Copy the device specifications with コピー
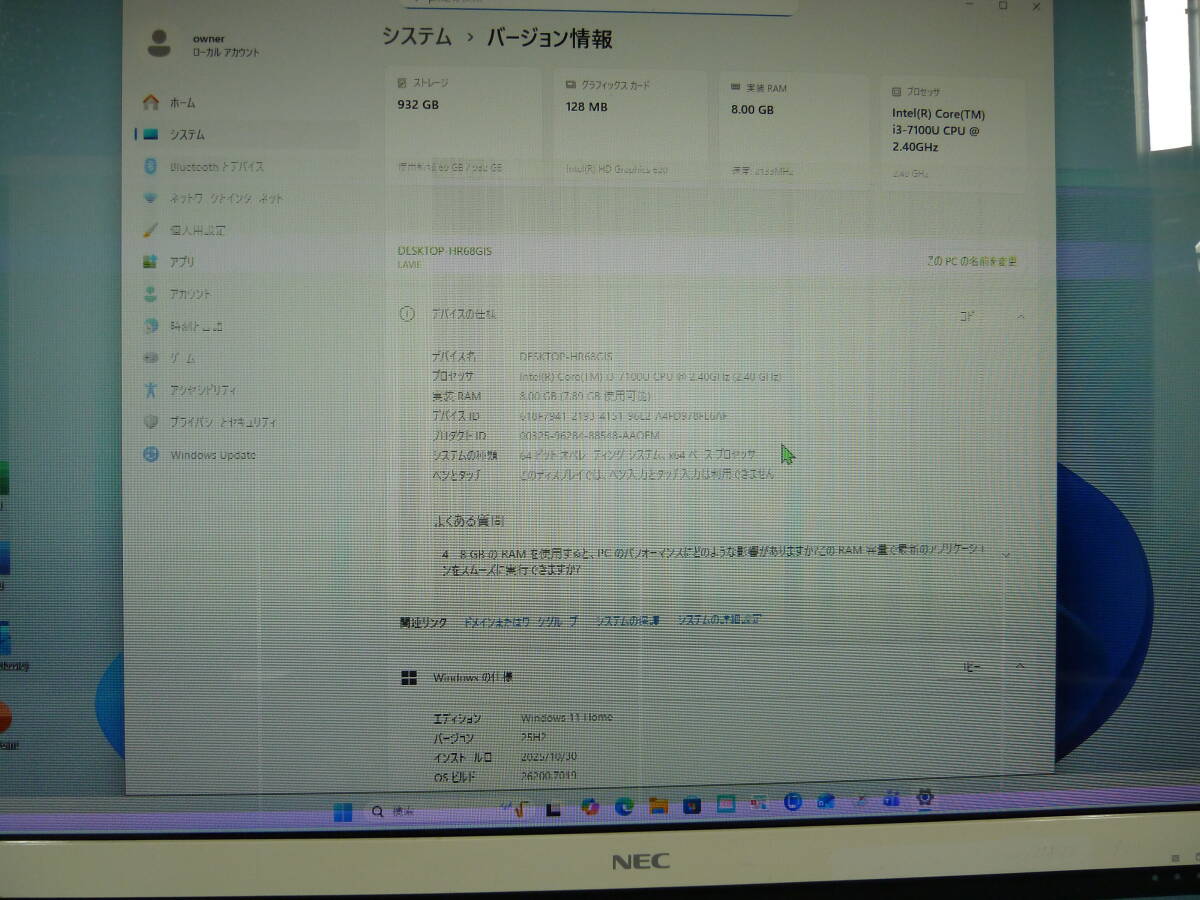The height and width of the screenshot is (900, 1200). pyautogui.click(x=968, y=316)
